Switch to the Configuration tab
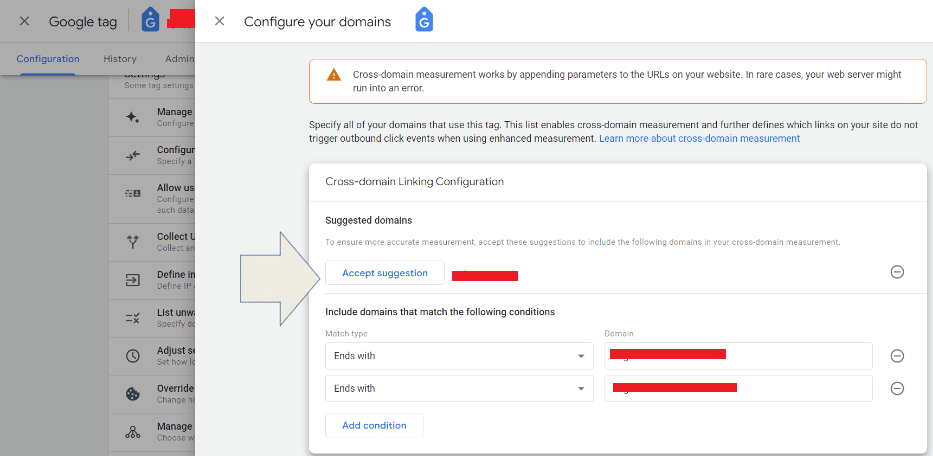Screen dimensions: 933x456 pos(48,59)
